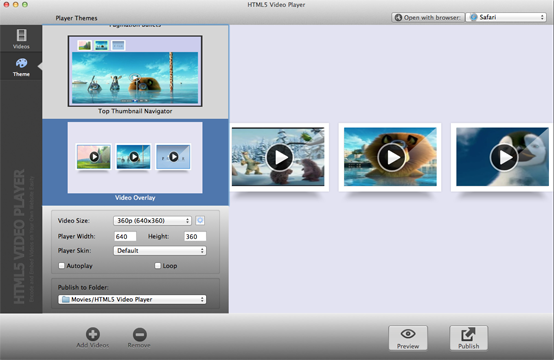The height and width of the screenshot is (360, 554).
Task: Click the Remove minus icon
Action: tap(140, 334)
